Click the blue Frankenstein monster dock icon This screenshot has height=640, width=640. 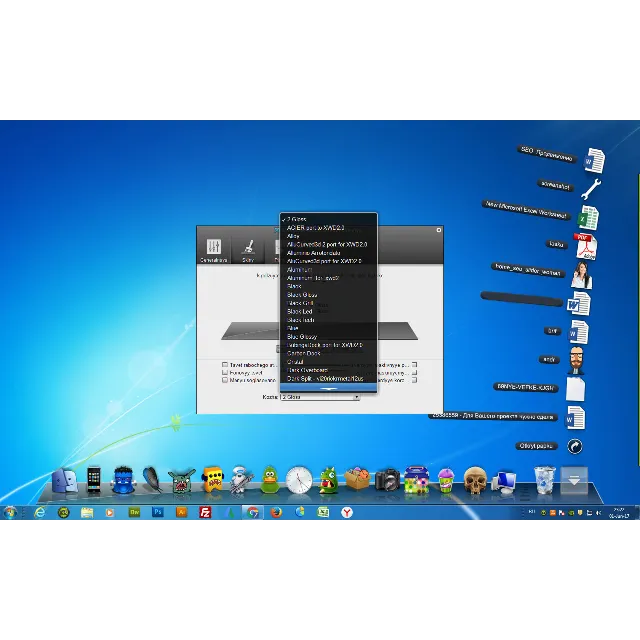tap(123, 480)
